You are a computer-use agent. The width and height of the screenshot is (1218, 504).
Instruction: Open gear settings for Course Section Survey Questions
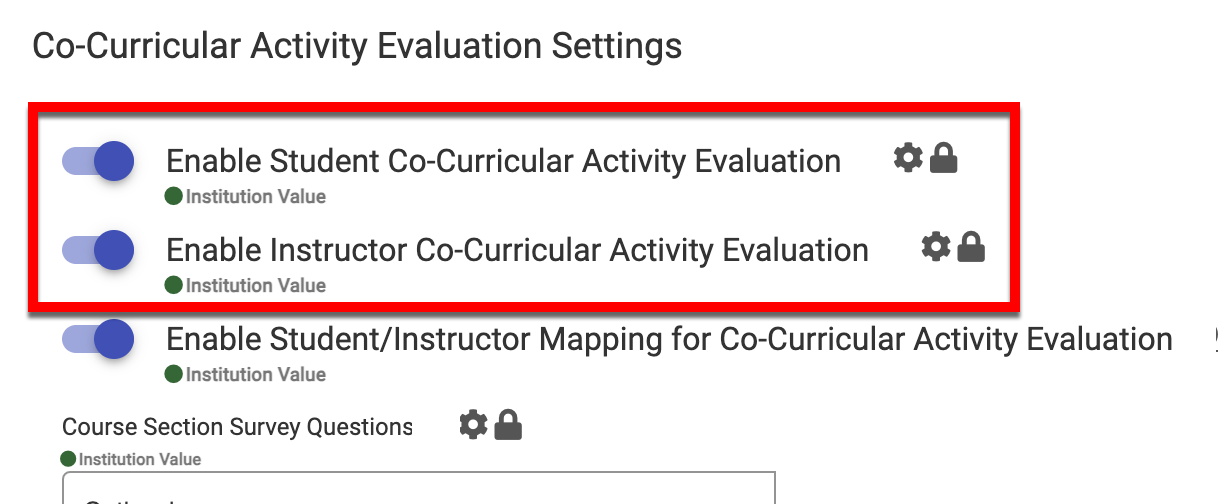tap(473, 425)
